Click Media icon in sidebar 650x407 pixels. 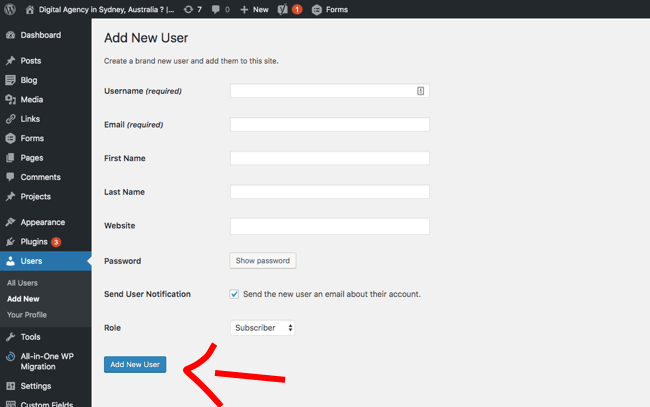pos(10,99)
